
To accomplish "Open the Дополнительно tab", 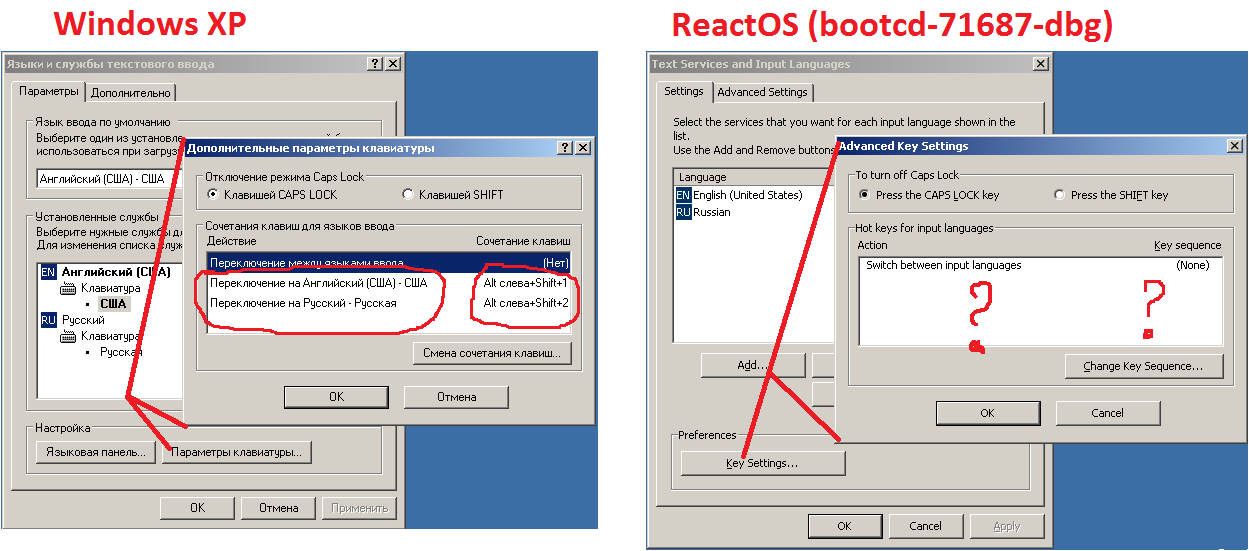I will point(130,92).
